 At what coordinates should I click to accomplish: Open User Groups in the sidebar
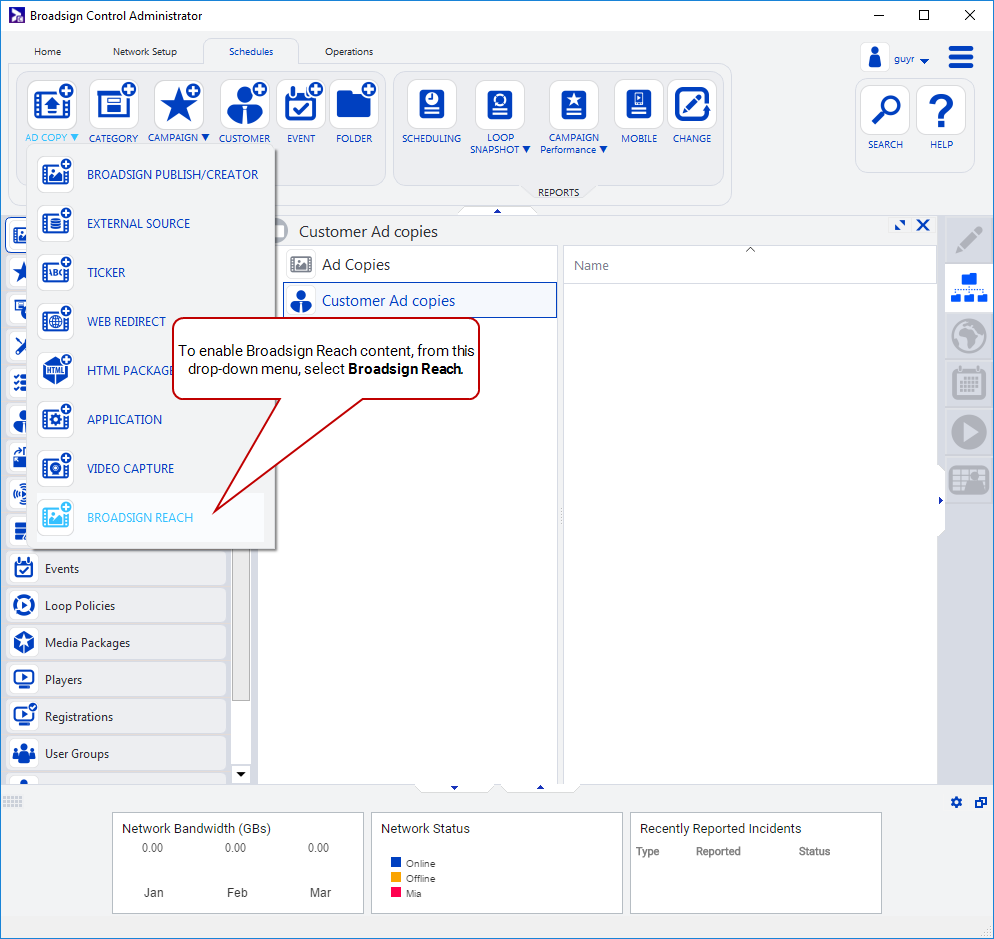117,754
